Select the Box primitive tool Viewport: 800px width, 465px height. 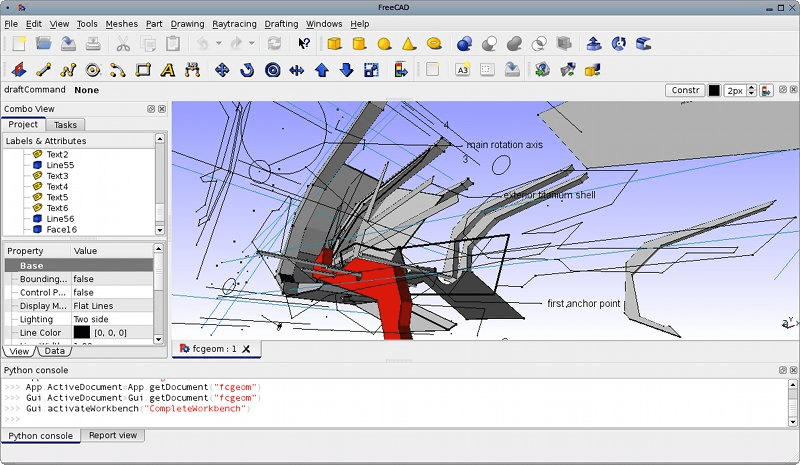pyautogui.click(x=335, y=44)
